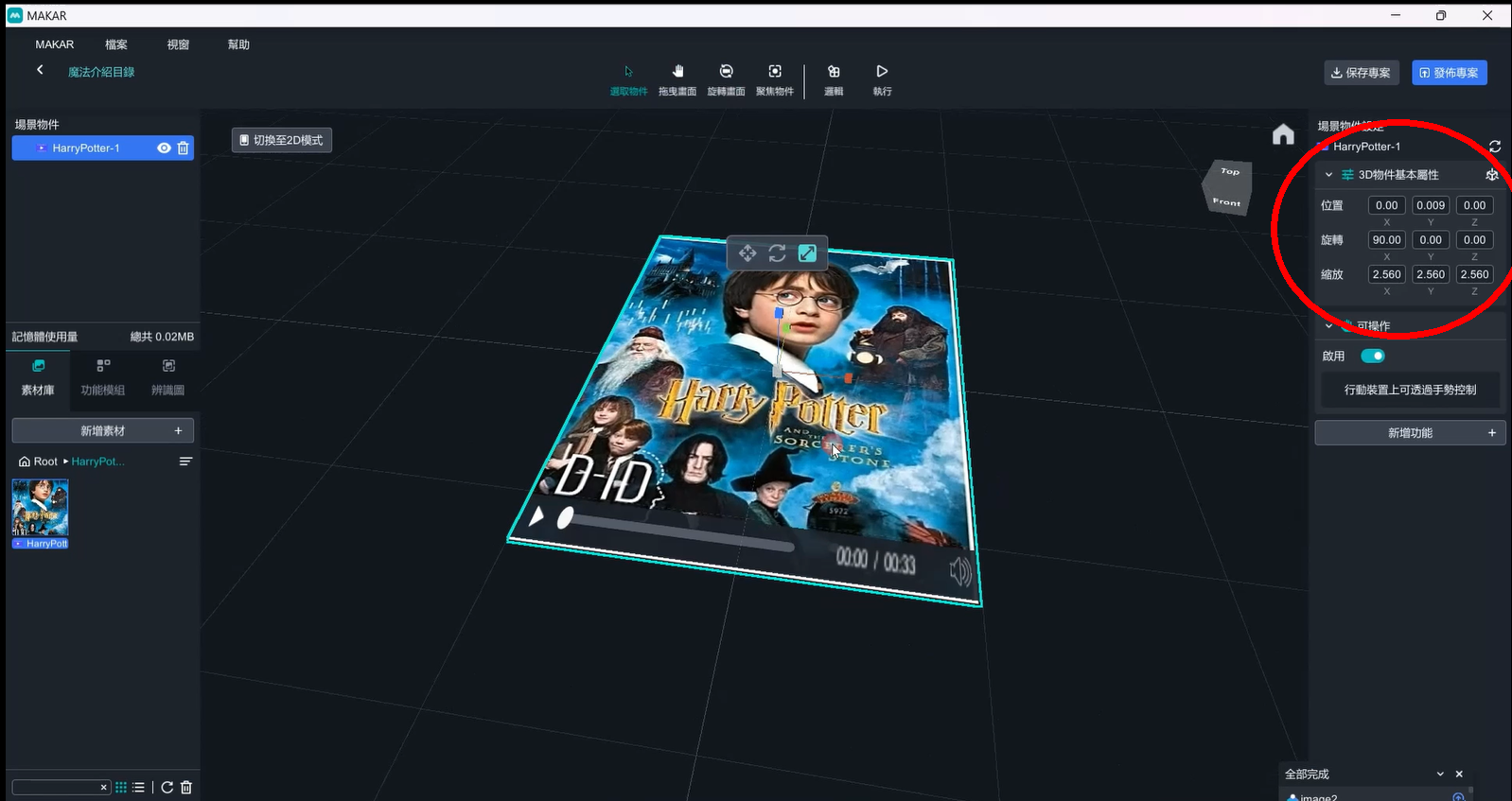
Task: Click the scale gizmo icon above the poster
Action: (x=807, y=253)
